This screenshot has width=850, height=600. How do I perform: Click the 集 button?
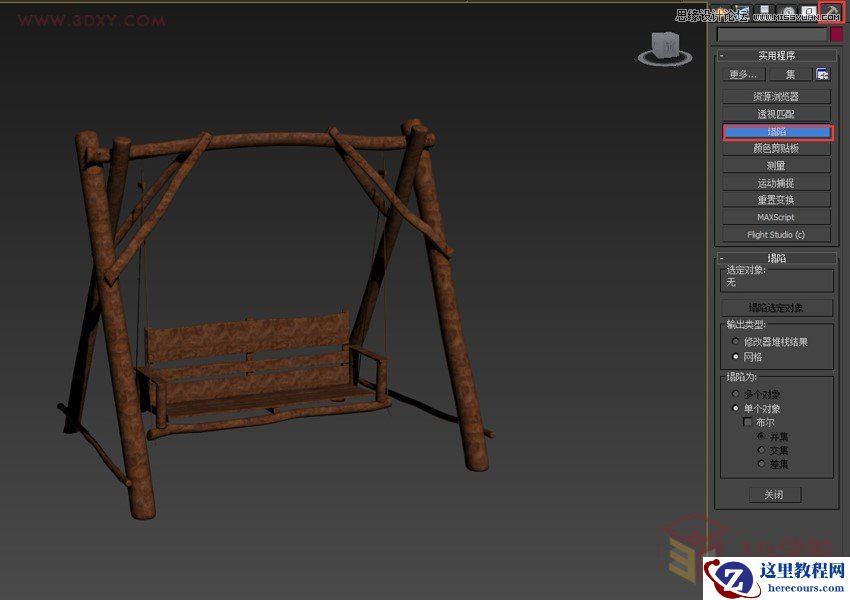790,75
